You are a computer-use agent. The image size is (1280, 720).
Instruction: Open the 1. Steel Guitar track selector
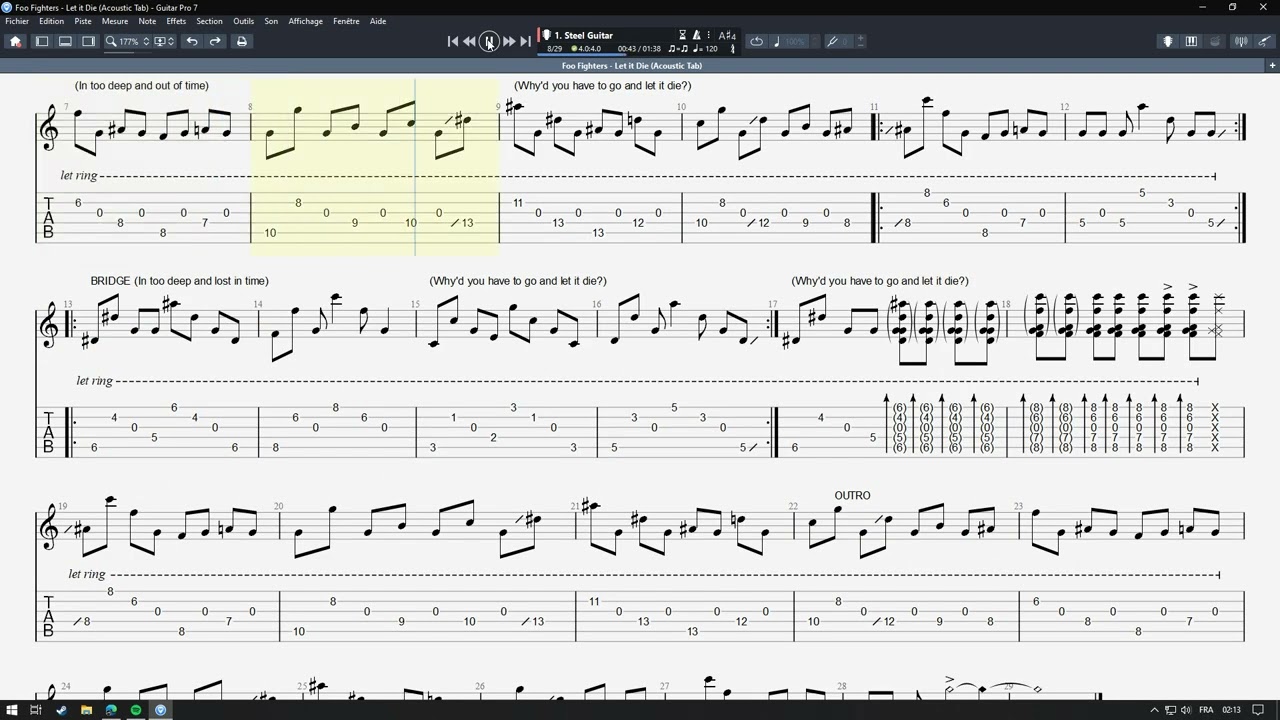[584, 35]
